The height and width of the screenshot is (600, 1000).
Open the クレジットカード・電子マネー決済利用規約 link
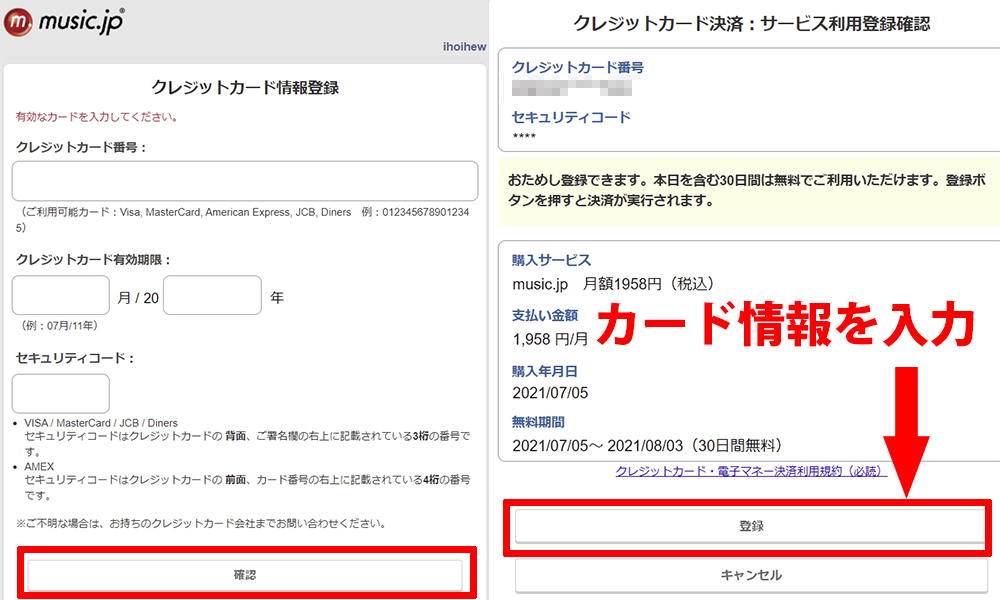(x=751, y=471)
